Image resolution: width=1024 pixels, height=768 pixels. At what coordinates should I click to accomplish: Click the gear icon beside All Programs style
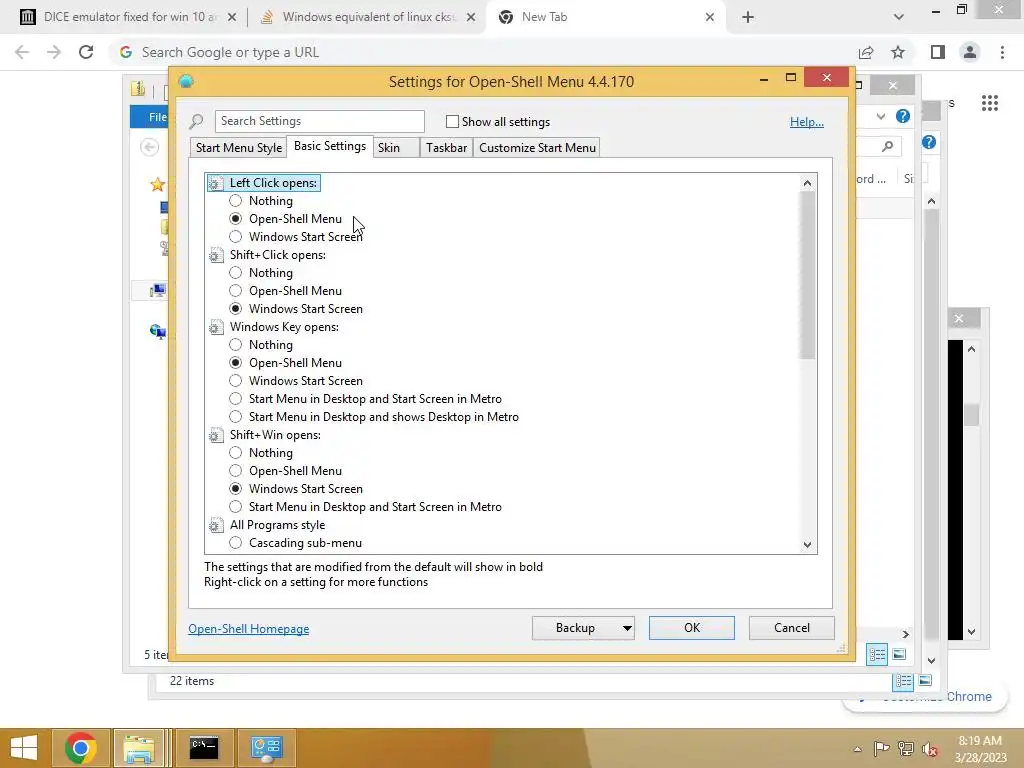(x=216, y=525)
